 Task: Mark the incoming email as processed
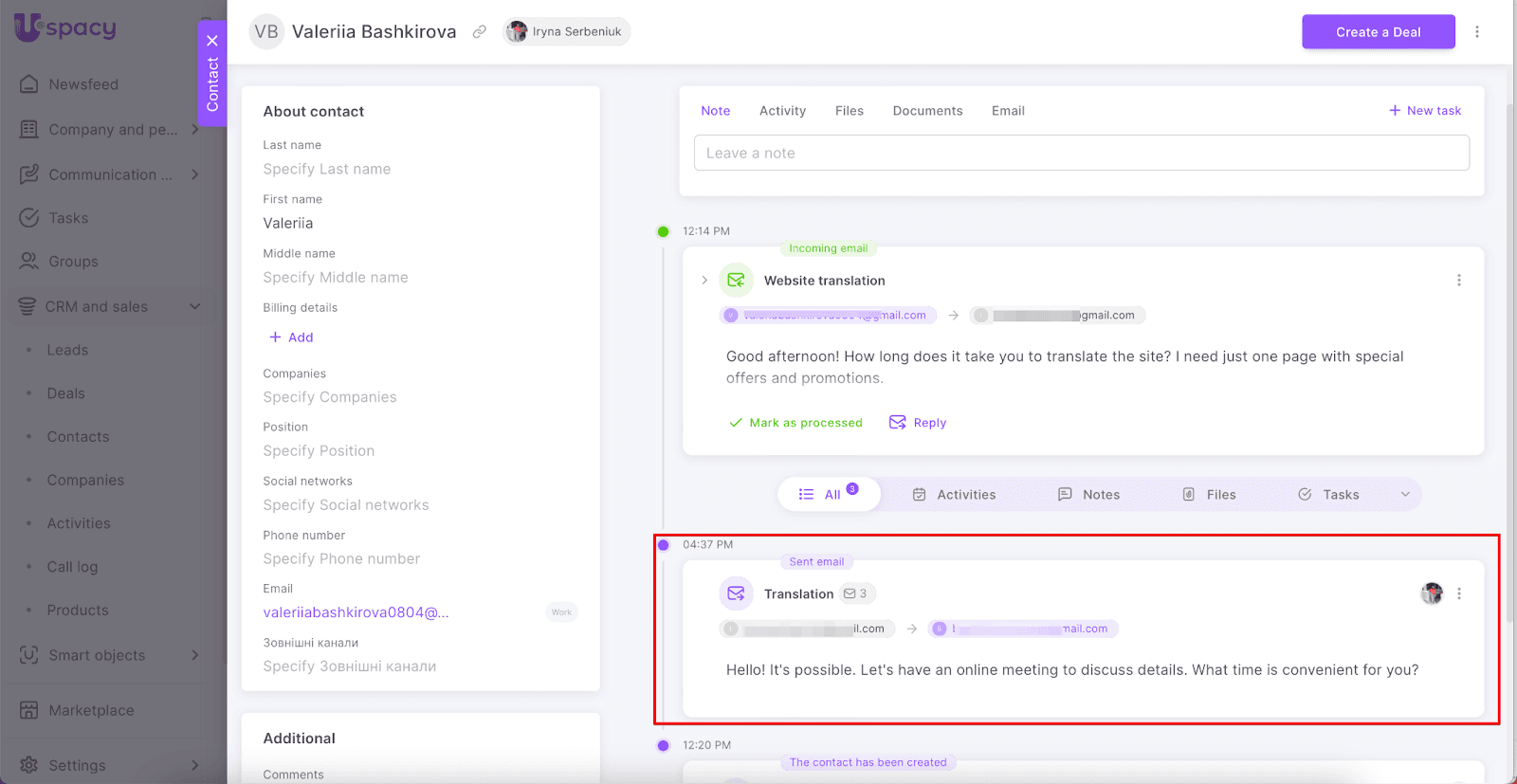[795, 423]
